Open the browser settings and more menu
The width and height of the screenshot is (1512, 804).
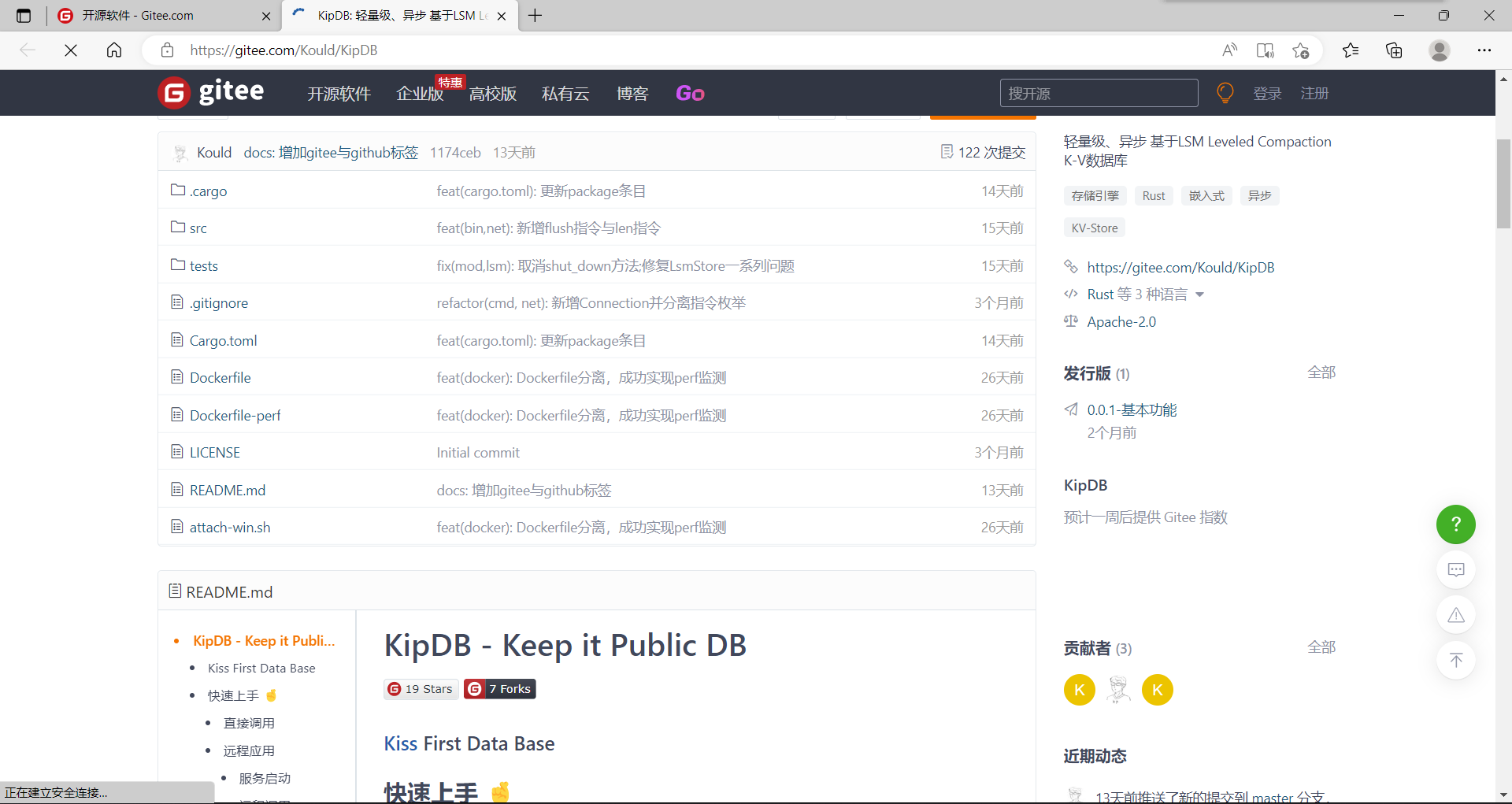click(1484, 50)
